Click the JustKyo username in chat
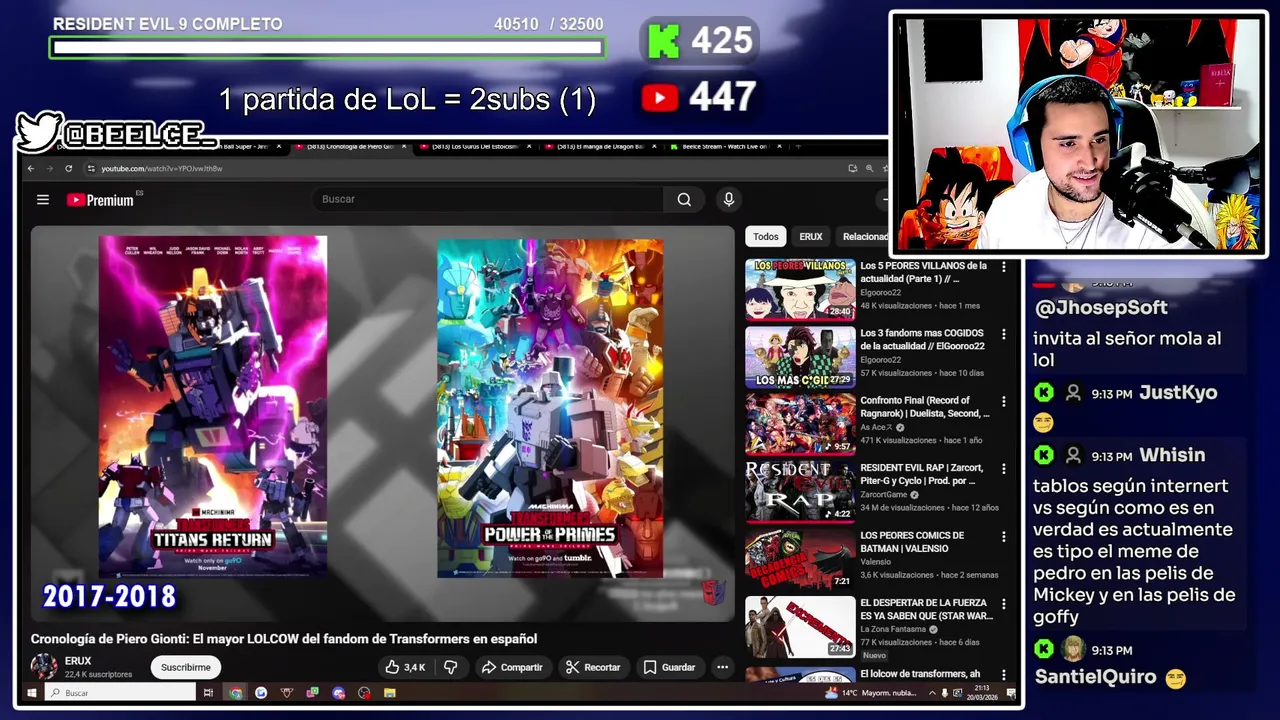This screenshot has width=1280, height=720. pyautogui.click(x=1178, y=393)
